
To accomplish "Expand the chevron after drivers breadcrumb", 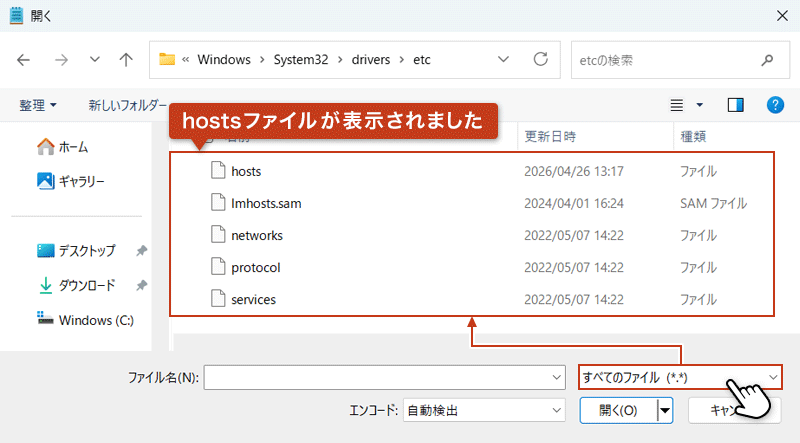I will [x=402, y=60].
